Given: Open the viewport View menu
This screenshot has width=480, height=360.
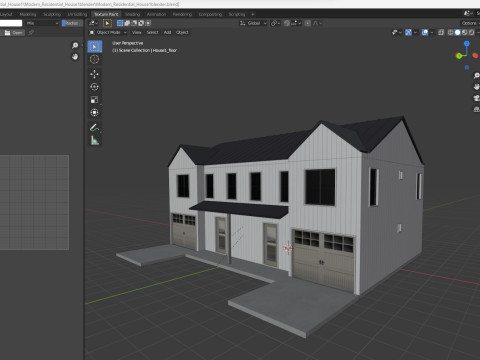Looking at the screenshot, I should coord(137,32).
